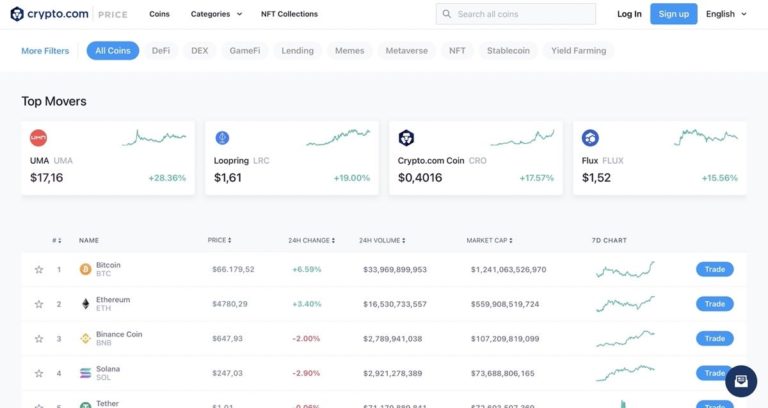Click Binance Coin volume $2,789,941,038

tap(392, 338)
